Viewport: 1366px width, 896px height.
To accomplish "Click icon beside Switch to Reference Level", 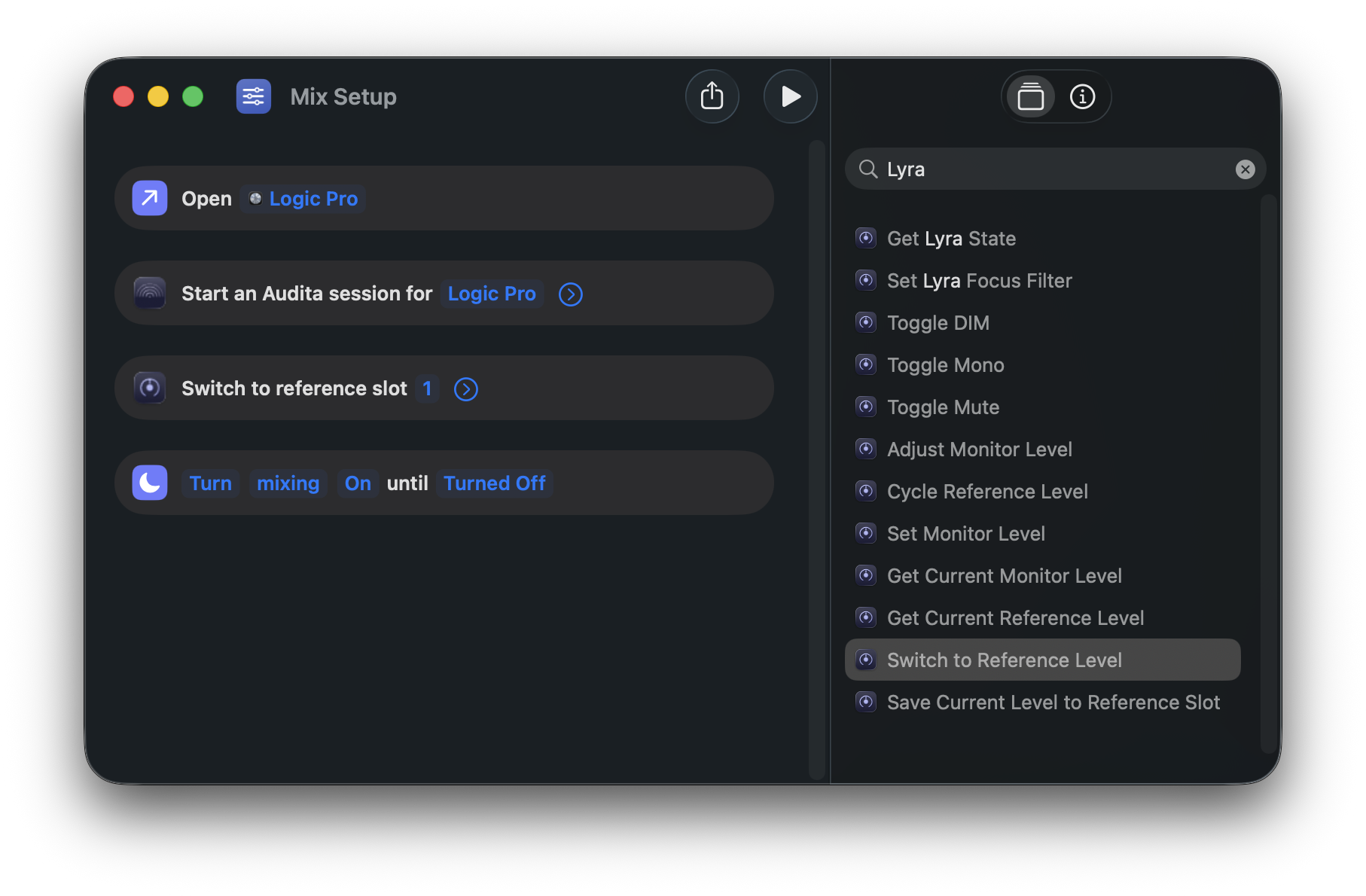I will click(866, 660).
